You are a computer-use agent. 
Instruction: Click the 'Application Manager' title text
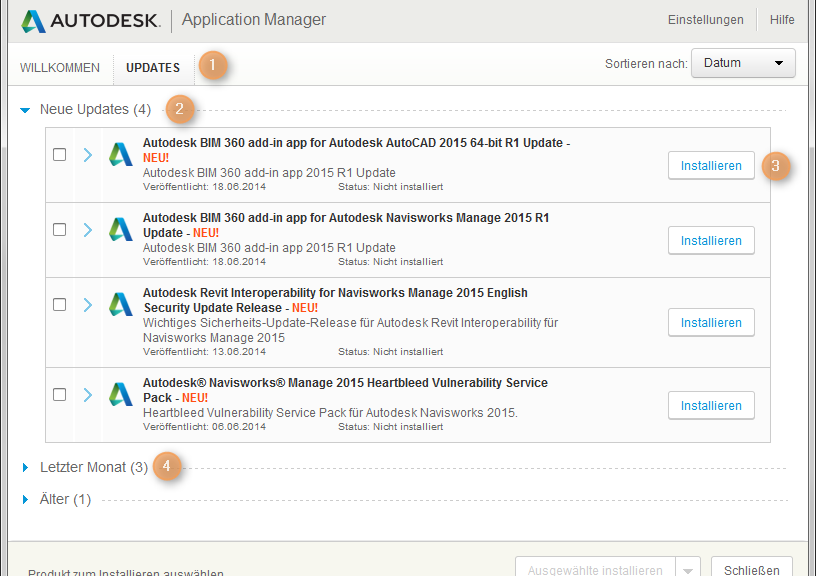(x=254, y=20)
